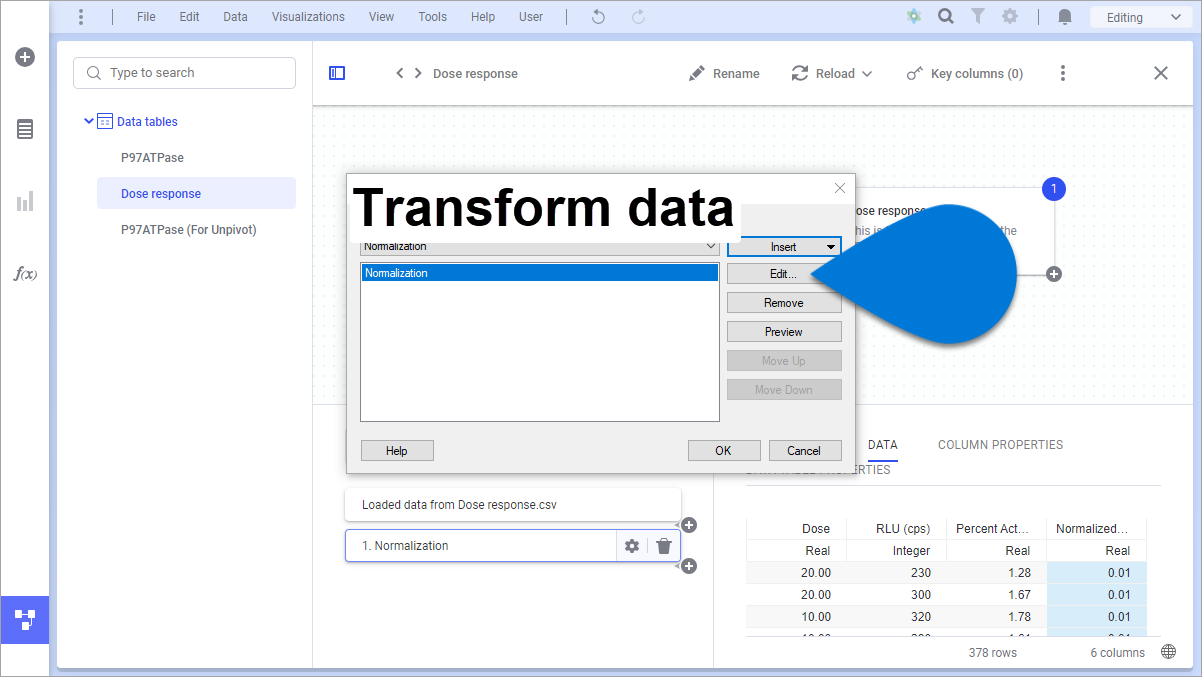This screenshot has width=1202, height=677.
Task: Open settings gear for 1. Normalization step
Action: pos(632,546)
